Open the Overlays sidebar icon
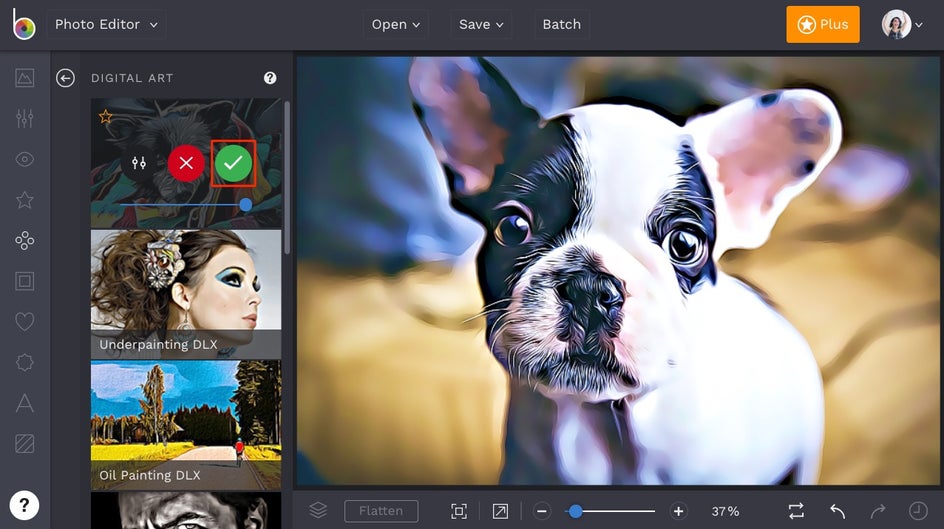 [25, 362]
